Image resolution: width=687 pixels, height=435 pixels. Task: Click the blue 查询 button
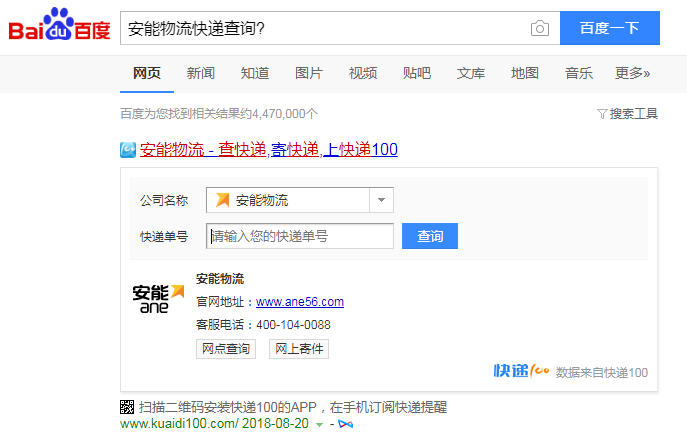(430, 236)
